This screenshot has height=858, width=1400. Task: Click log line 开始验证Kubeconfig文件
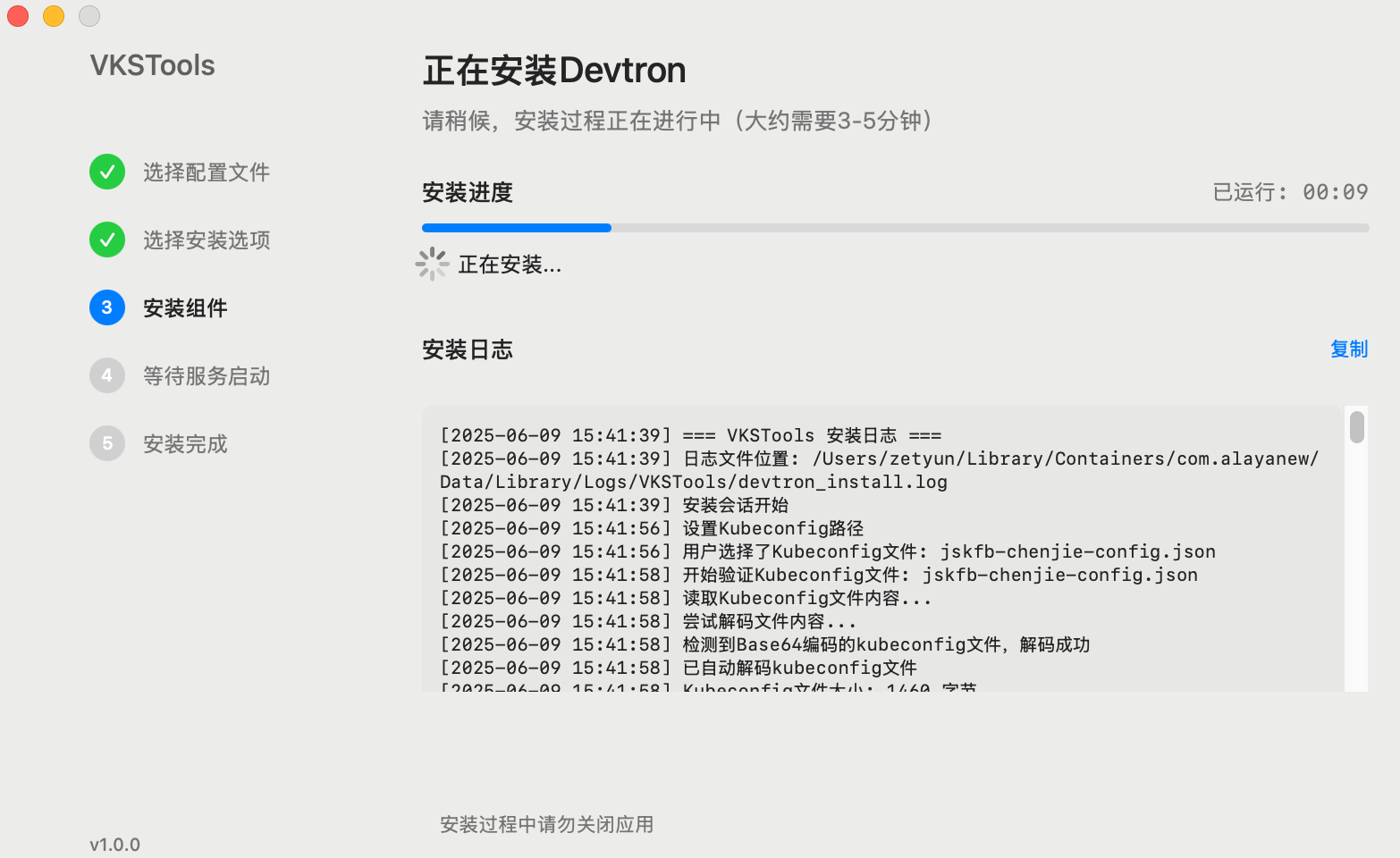tap(819, 575)
